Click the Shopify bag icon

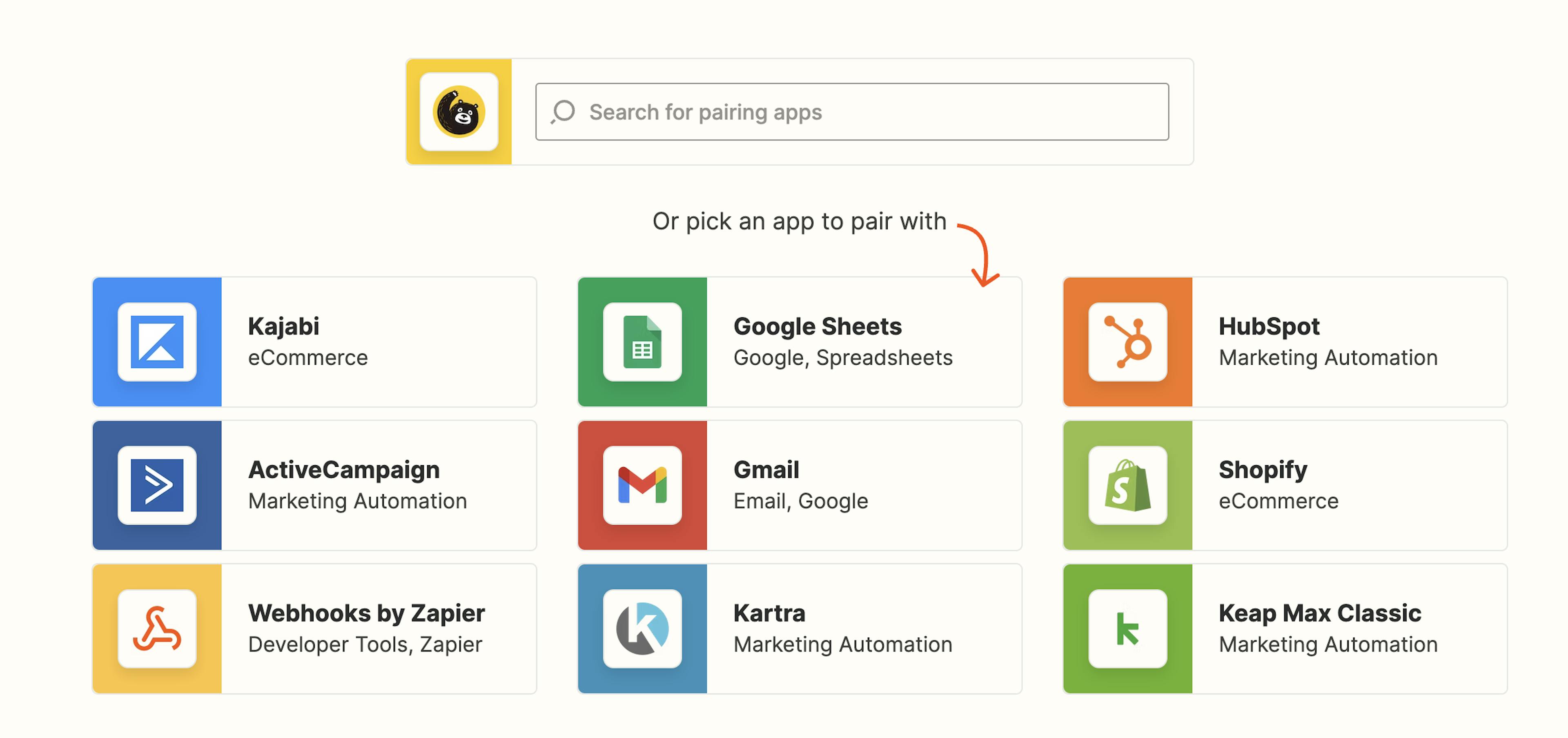coord(1128,485)
